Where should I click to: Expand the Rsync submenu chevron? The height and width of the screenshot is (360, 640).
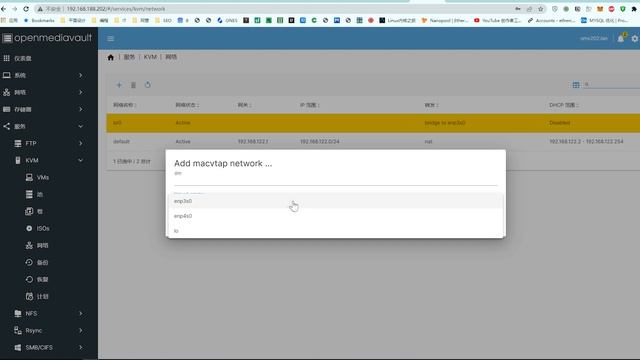click(80, 330)
